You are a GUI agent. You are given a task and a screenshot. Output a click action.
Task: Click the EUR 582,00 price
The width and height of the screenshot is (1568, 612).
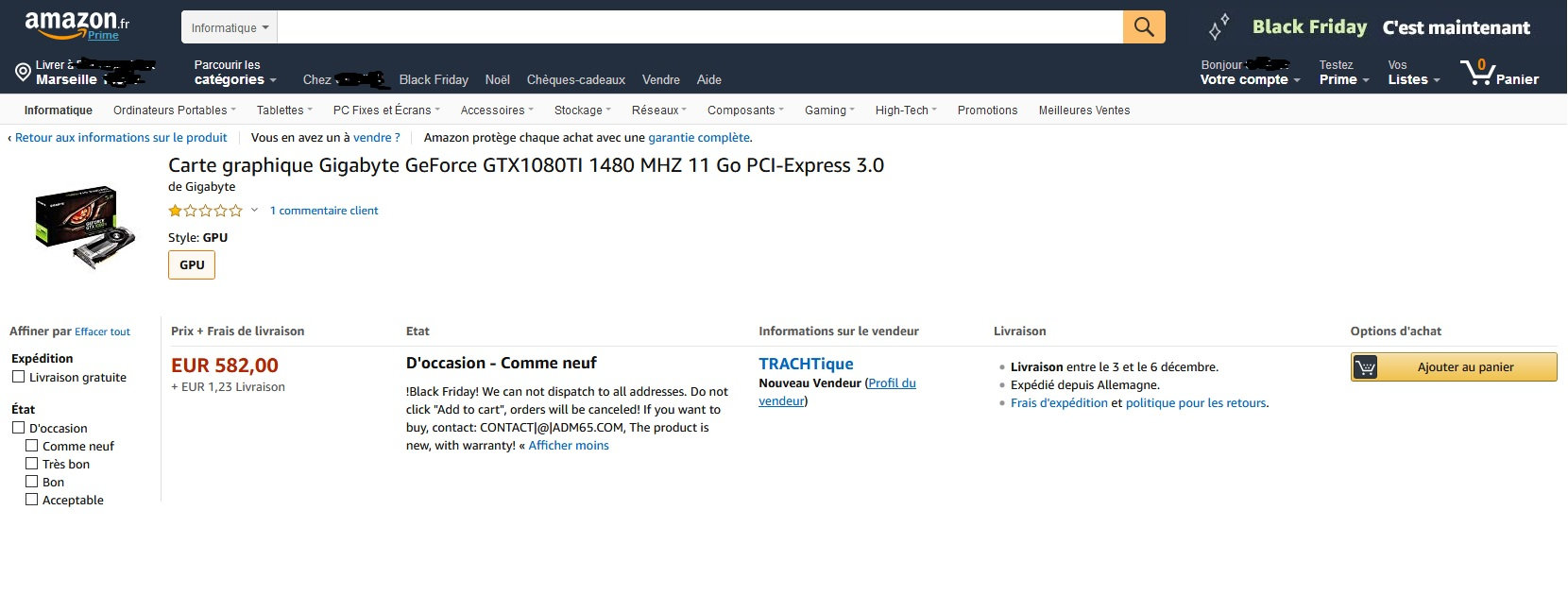click(225, 365)
